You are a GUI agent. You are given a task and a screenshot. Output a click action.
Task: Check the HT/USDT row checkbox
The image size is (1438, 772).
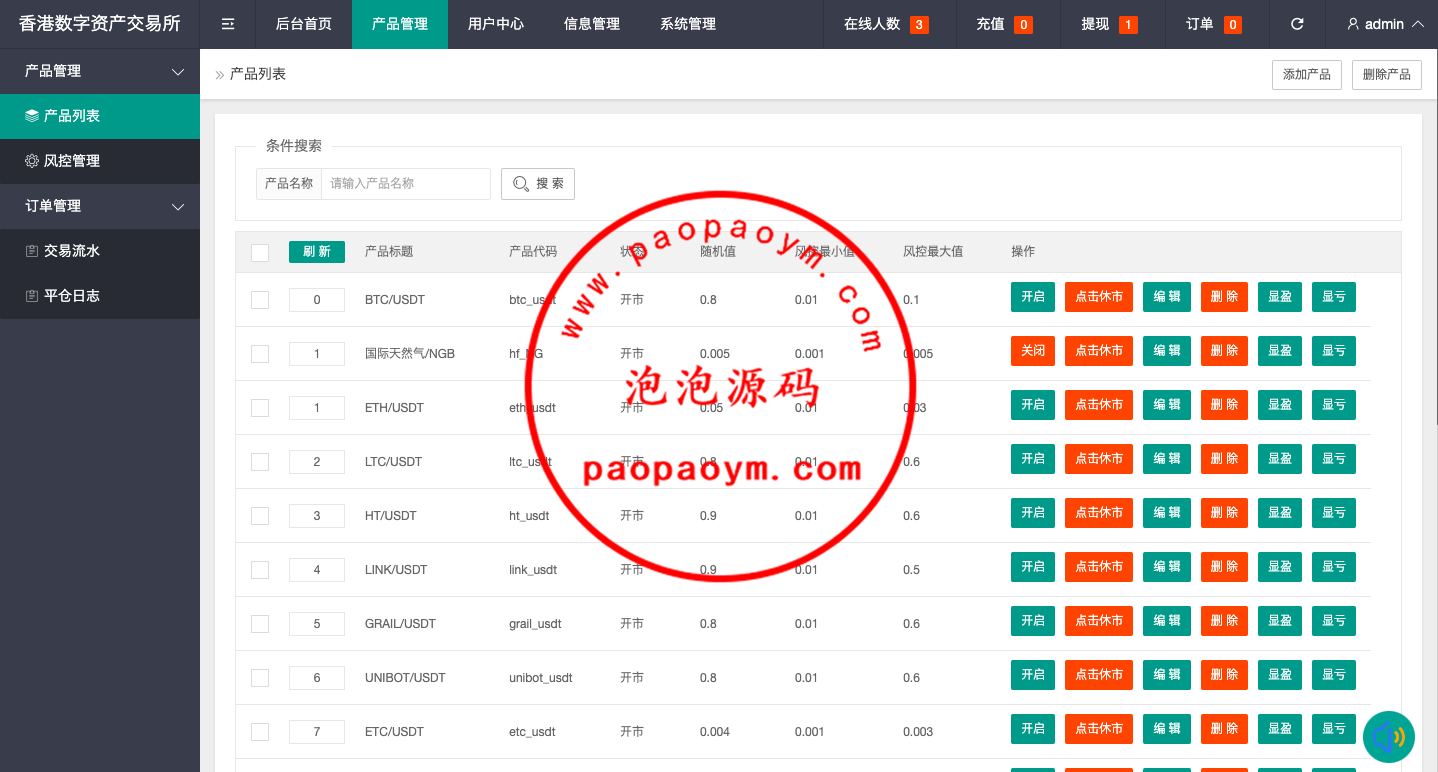260,516
